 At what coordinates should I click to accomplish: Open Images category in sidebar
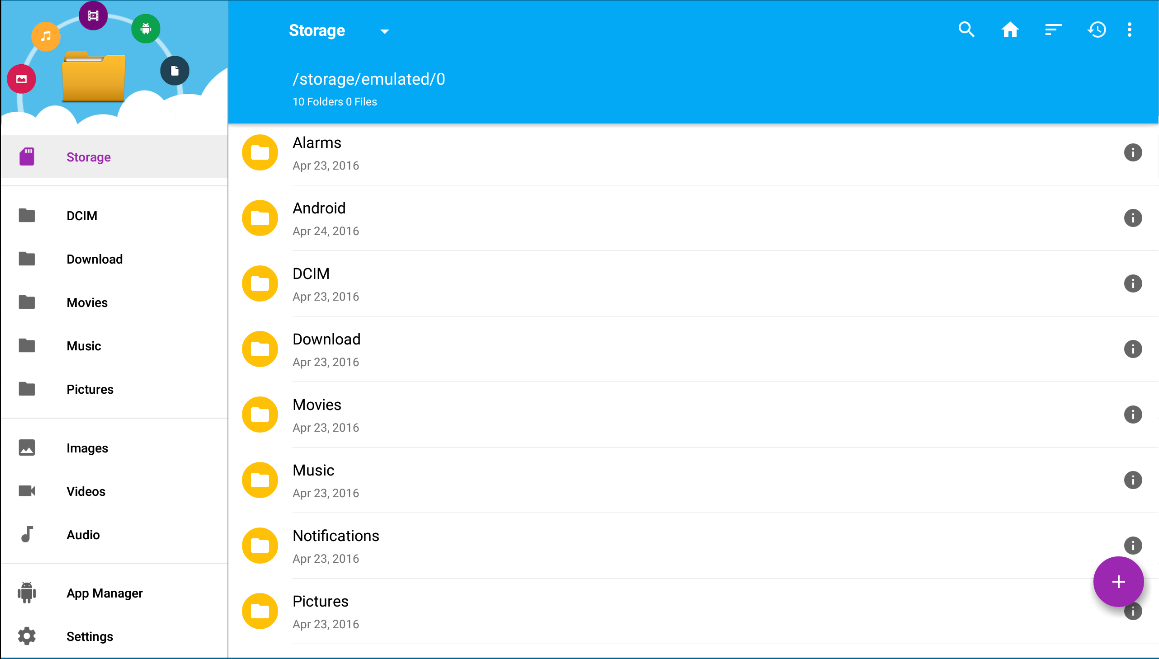pos(87,448)
